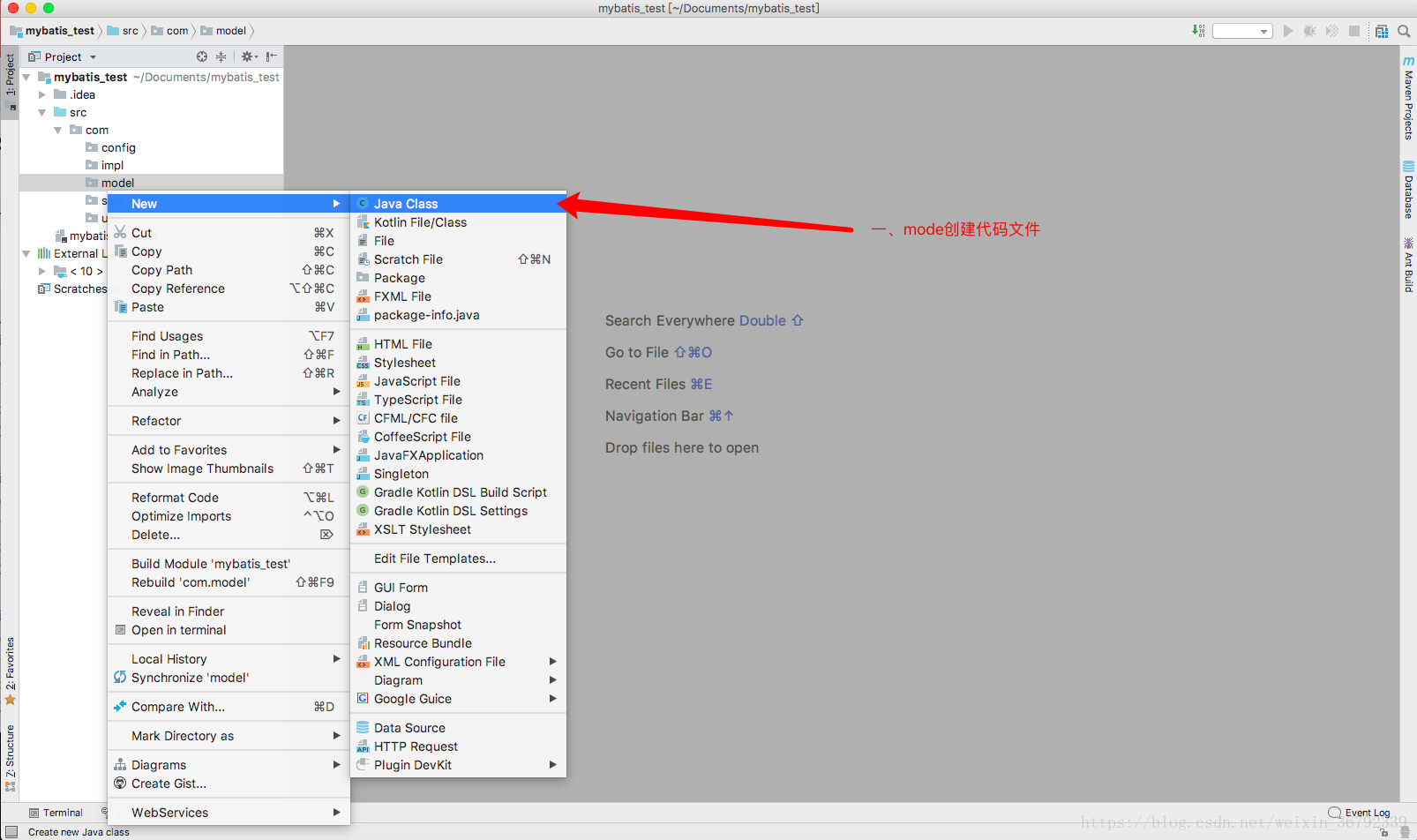Open the Event Log
The height and width of the screenshot is (840, 1417).
(1360, 813)
